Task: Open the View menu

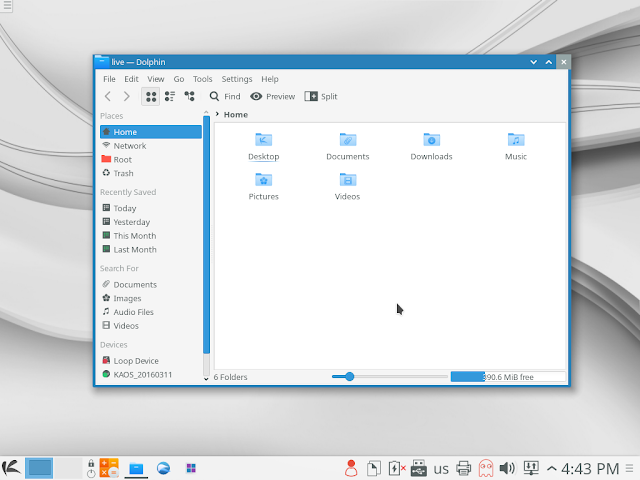Action: point(156,79)
